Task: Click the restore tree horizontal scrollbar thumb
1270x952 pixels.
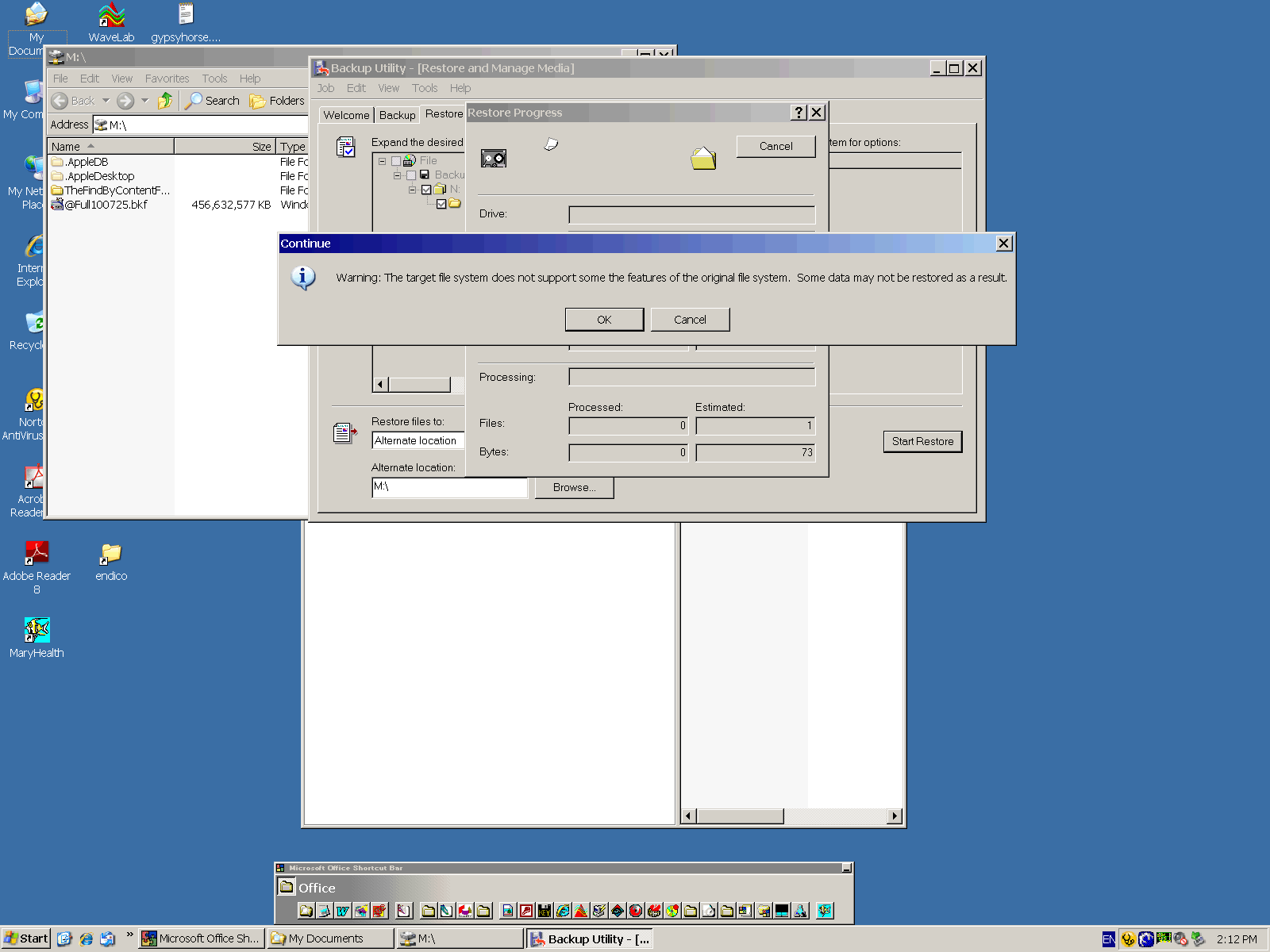Action: [x=419, y=385]
